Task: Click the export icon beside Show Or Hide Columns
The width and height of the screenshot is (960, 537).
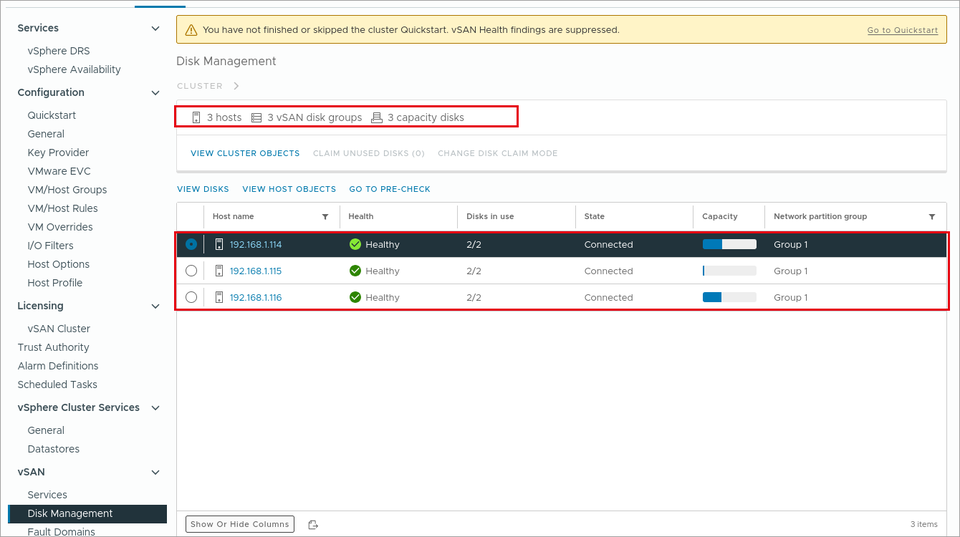Action: coord(313,525)
